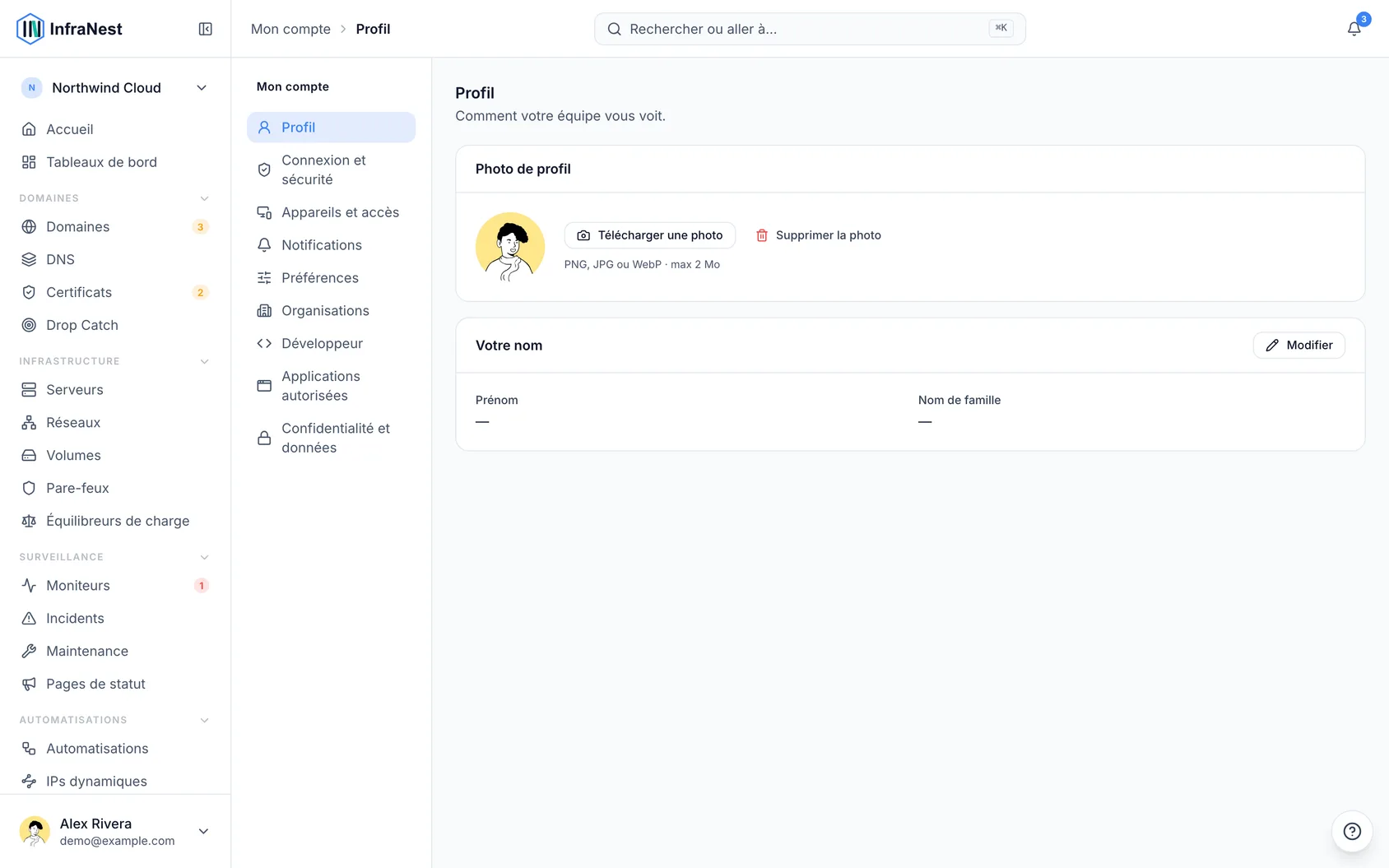
Task: Open the notifications bell
Action: [1354, 29]
